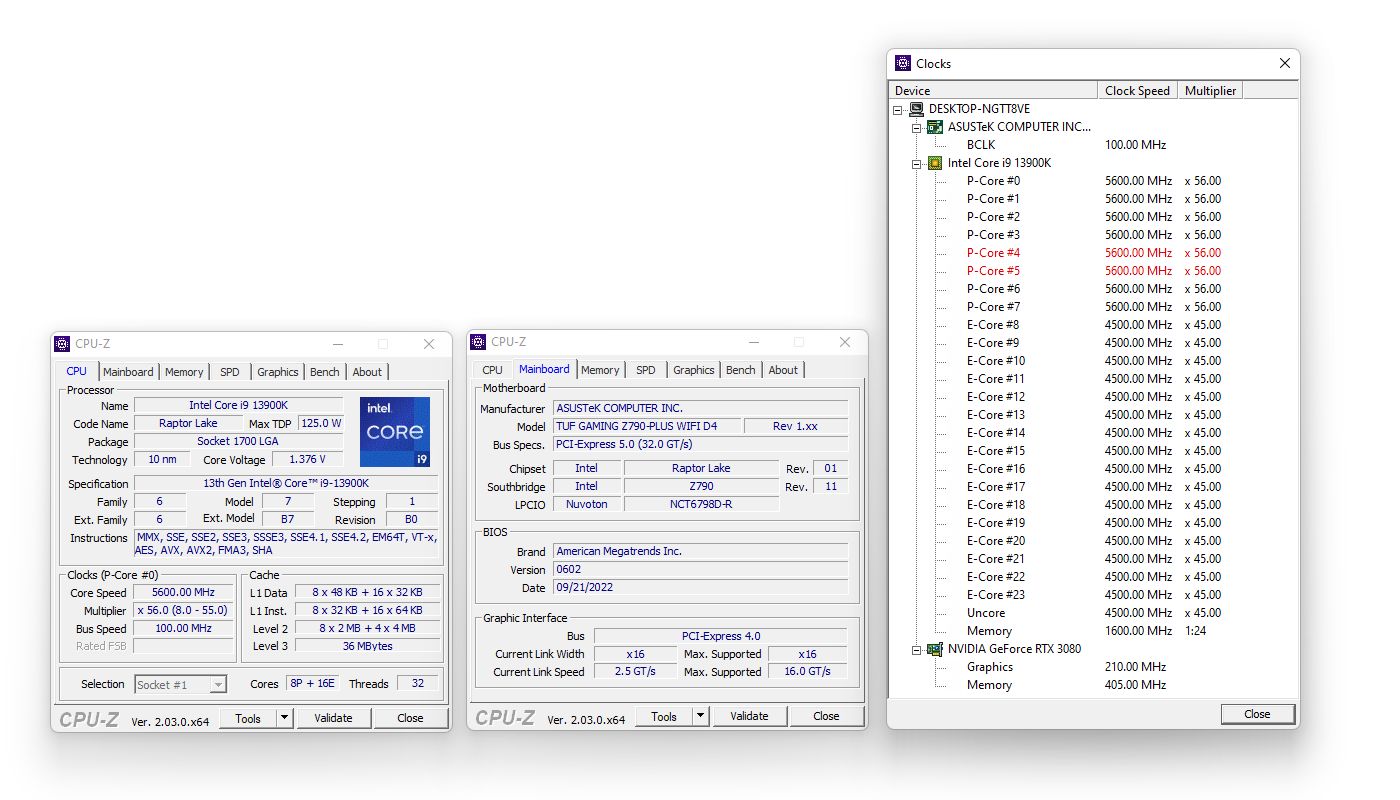Select the BCLK row in Clocks tree
The width and height of the screenshot is (1400, 800).
click(1093, 145)
